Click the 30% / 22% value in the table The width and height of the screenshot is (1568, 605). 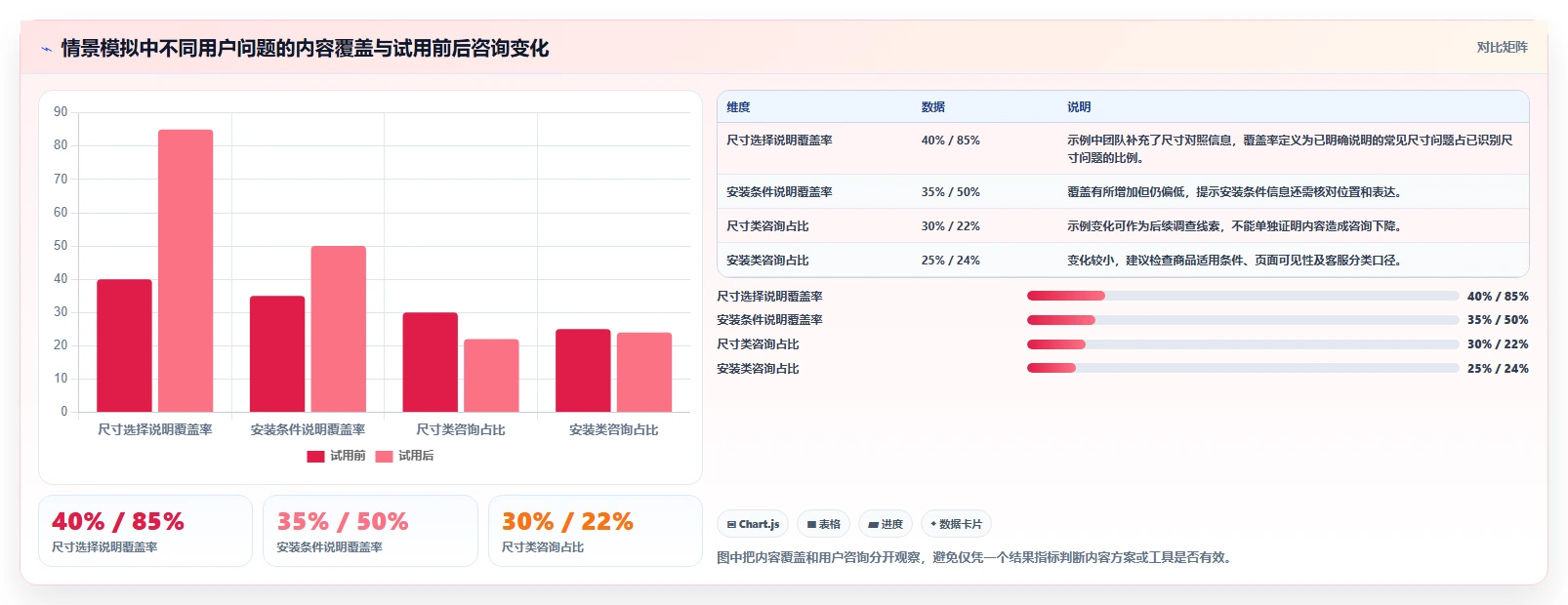(x=951, y=226)
